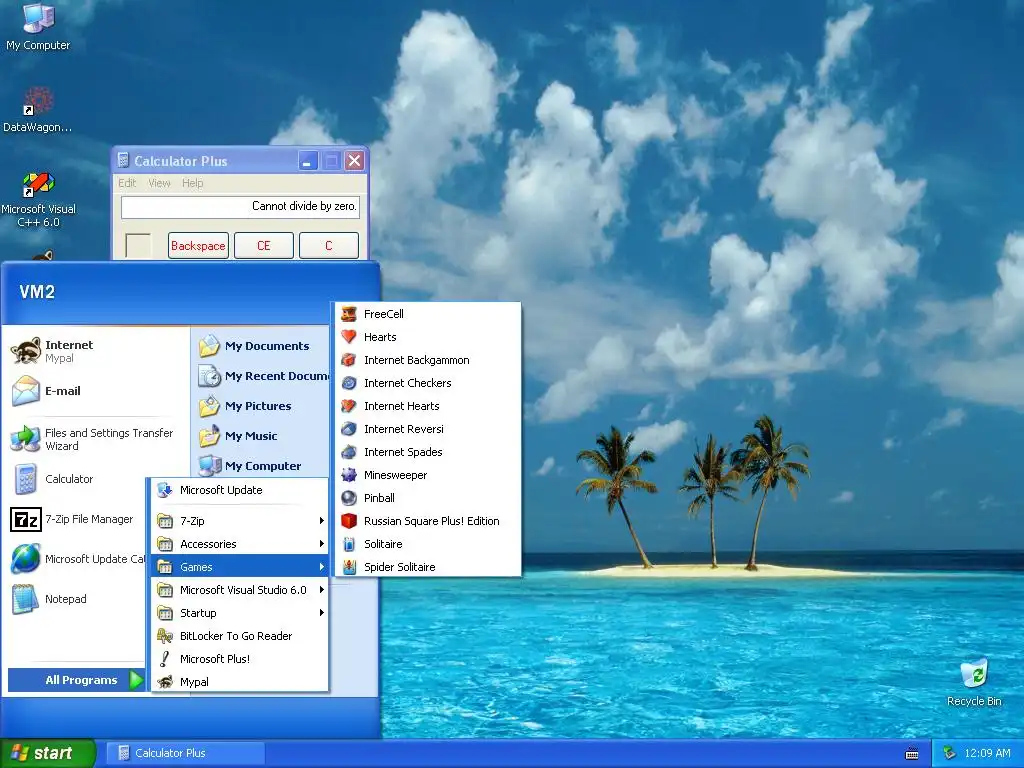Open Spider Solitaire icon
Image resolution: width=1024 pixels, height=768 pixels.
[349, 567]
